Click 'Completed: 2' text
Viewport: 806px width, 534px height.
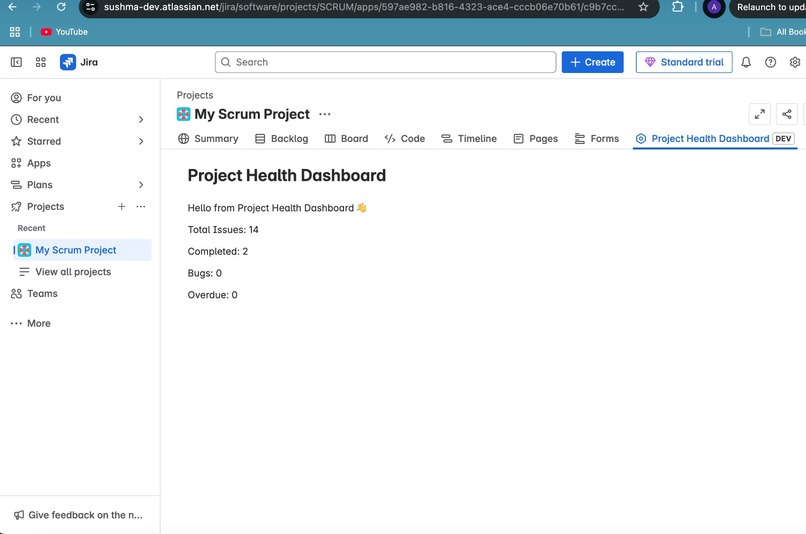coord(218,251)
